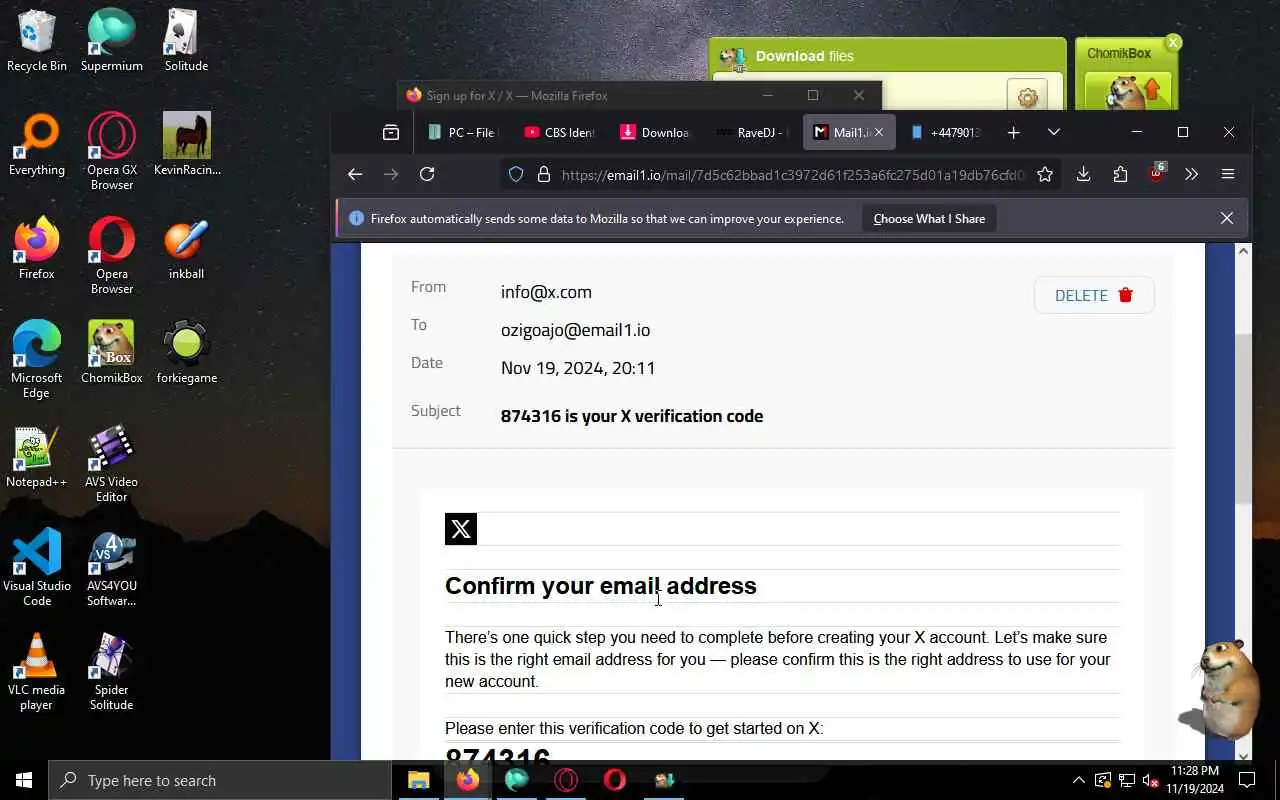Click the taskbar clock showing 11:28 PM
This screenshot has height=800, width=1280.
[1195, 780]
